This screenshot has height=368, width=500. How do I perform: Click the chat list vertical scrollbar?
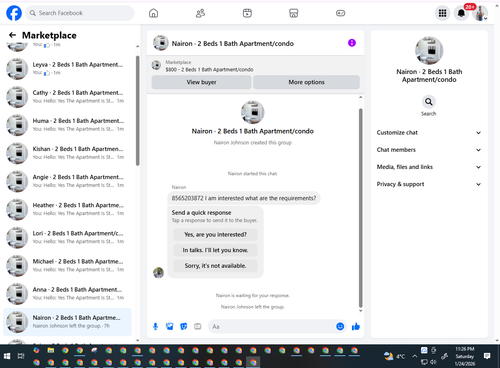click(138, 111)
